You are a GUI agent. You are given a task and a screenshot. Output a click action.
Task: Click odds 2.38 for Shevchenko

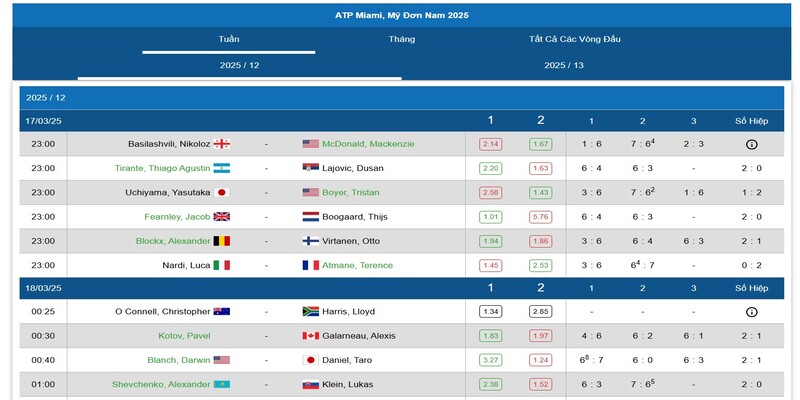[x=490, y=384]
